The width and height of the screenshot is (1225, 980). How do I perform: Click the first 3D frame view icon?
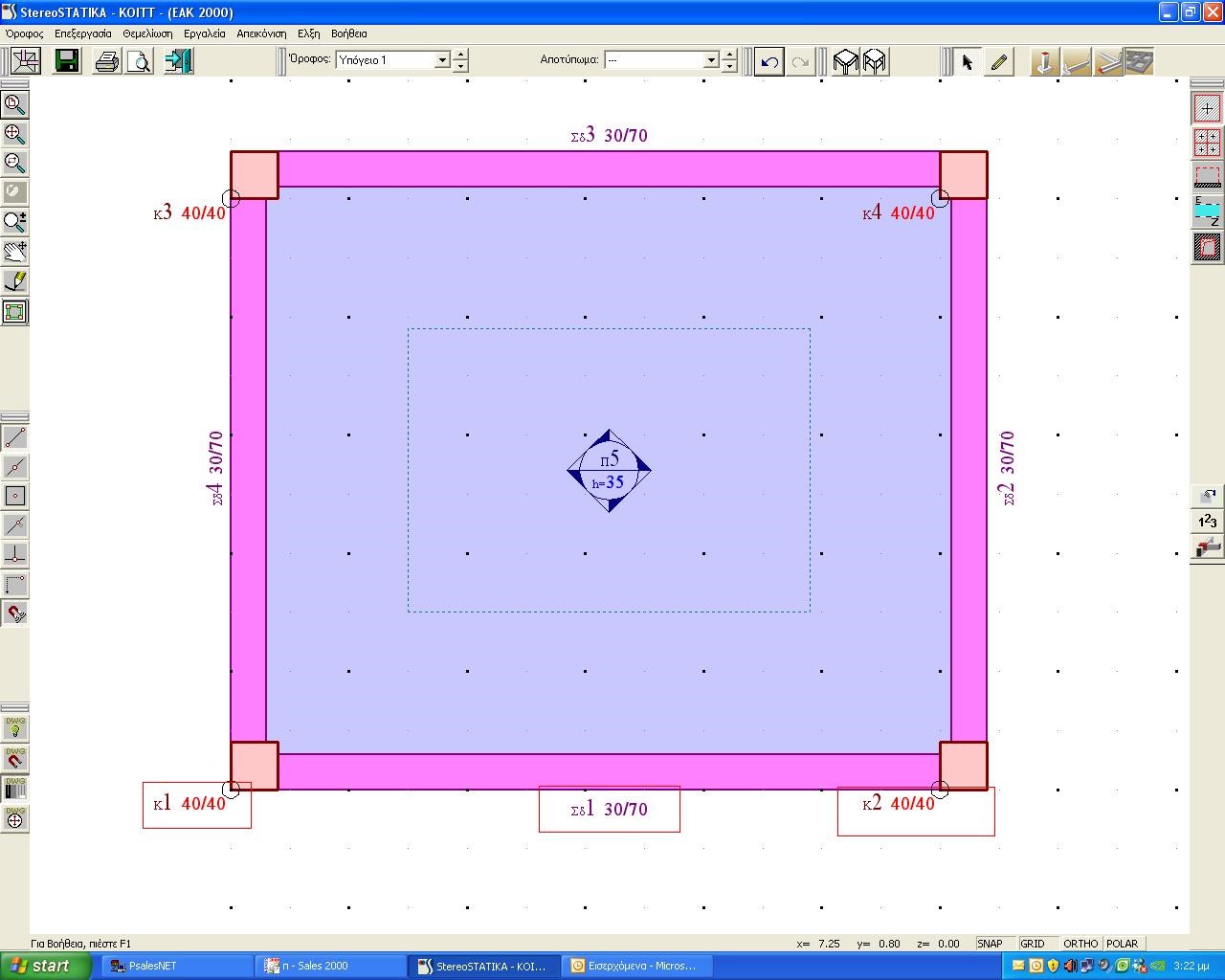(x=845, y=62)
